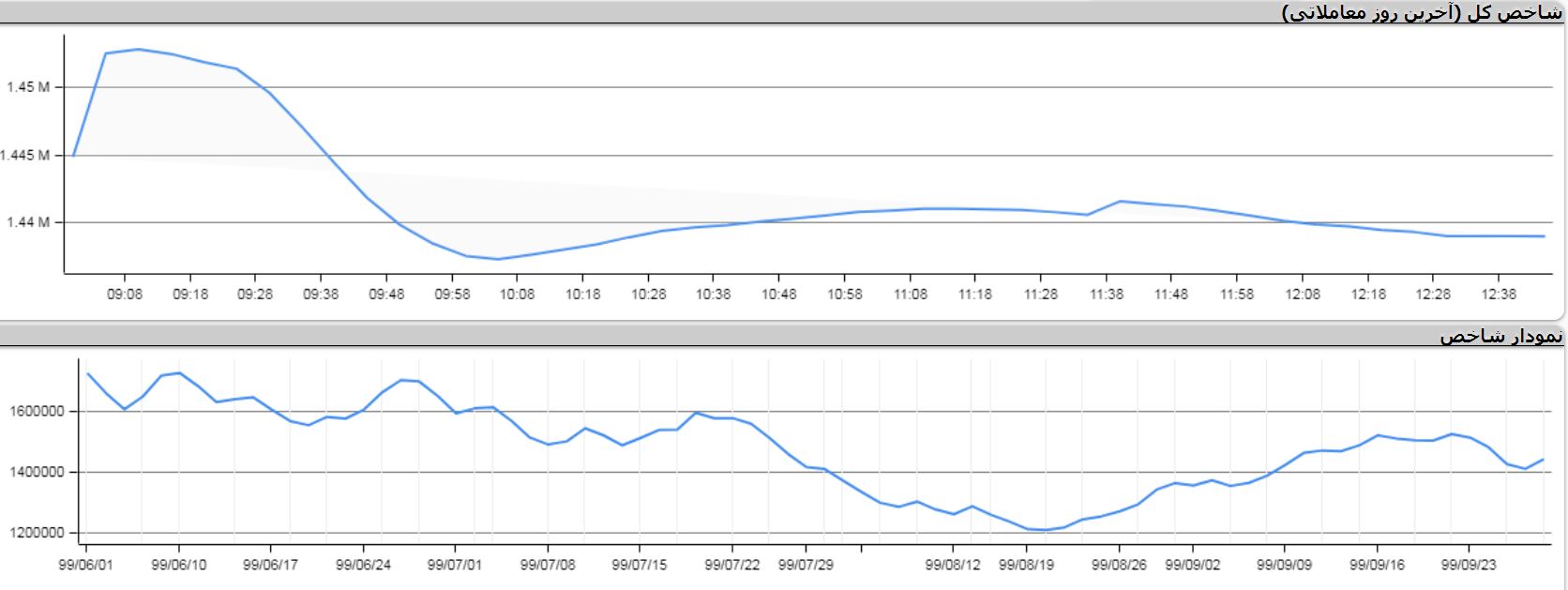Click the intraday line's lowest point near 10:08
The width and height of the screenshot is (1568, 590).
(498, 259)
